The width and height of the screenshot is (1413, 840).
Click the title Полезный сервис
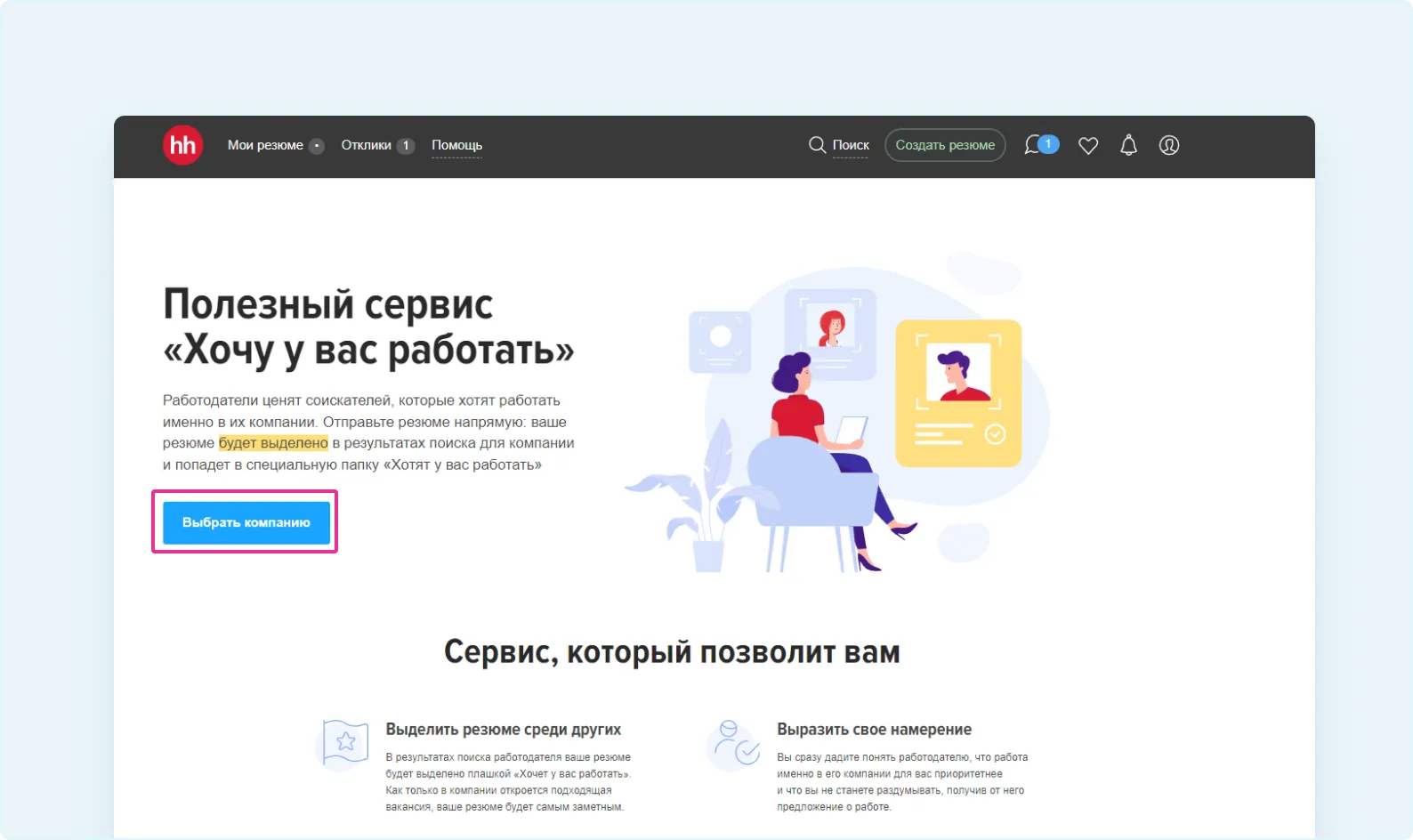pos(327,304)
